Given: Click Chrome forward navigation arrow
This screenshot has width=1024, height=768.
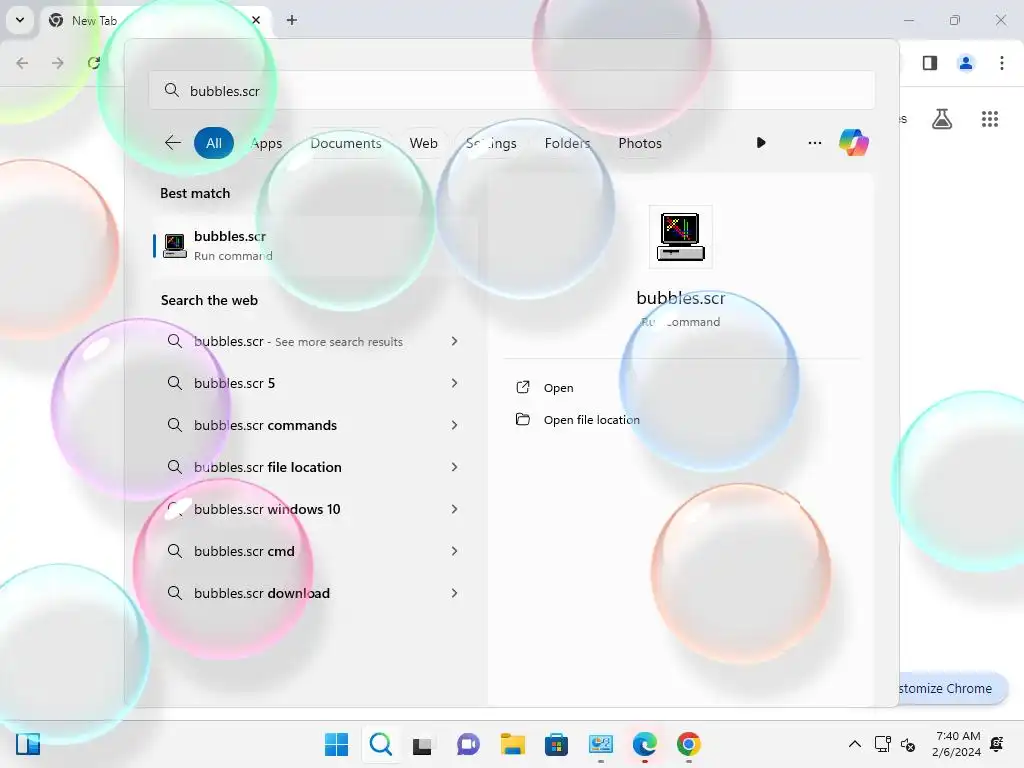Looking at the screenshot, I should [58, 63].
